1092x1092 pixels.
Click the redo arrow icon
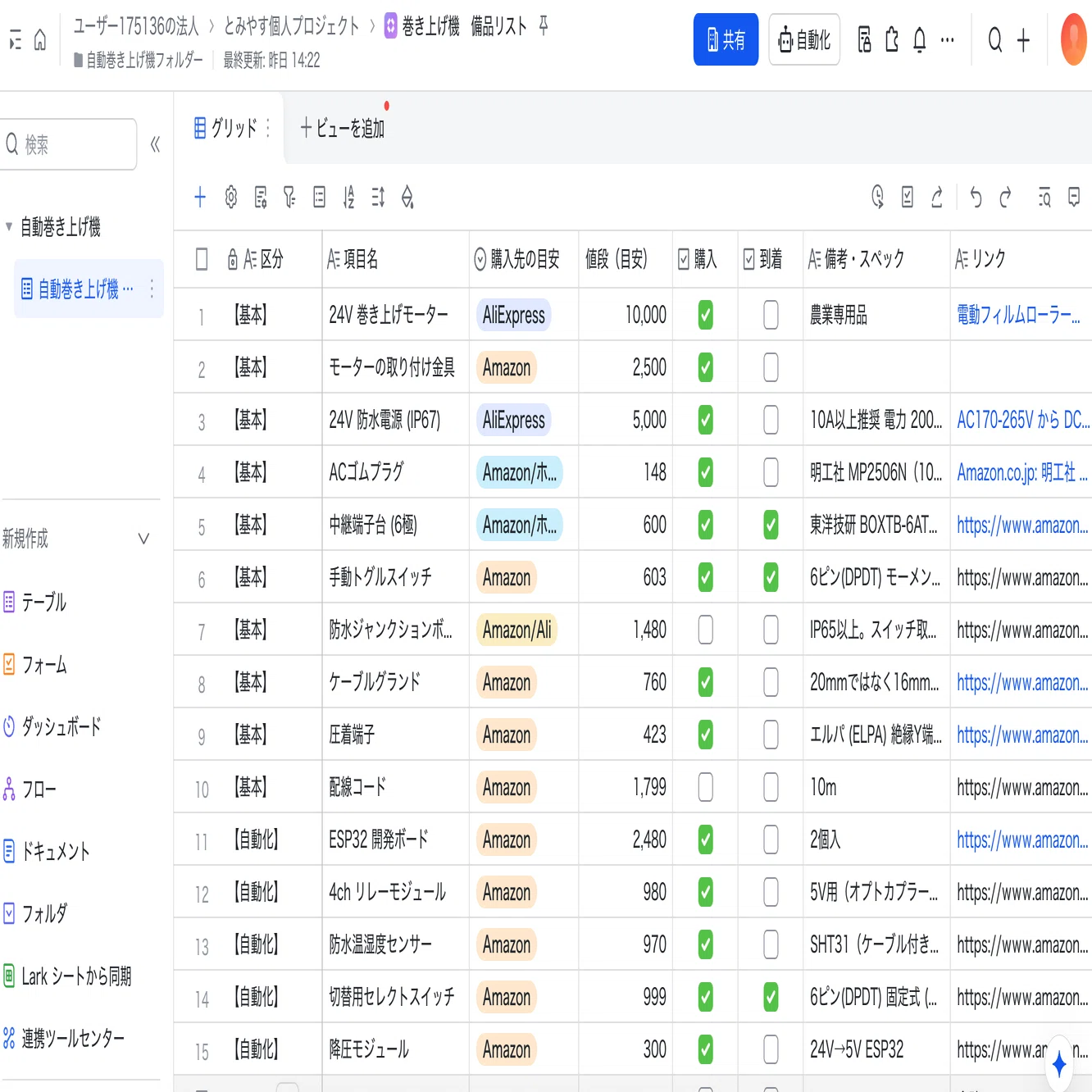pyautogui.click(x=1006, y=197)
